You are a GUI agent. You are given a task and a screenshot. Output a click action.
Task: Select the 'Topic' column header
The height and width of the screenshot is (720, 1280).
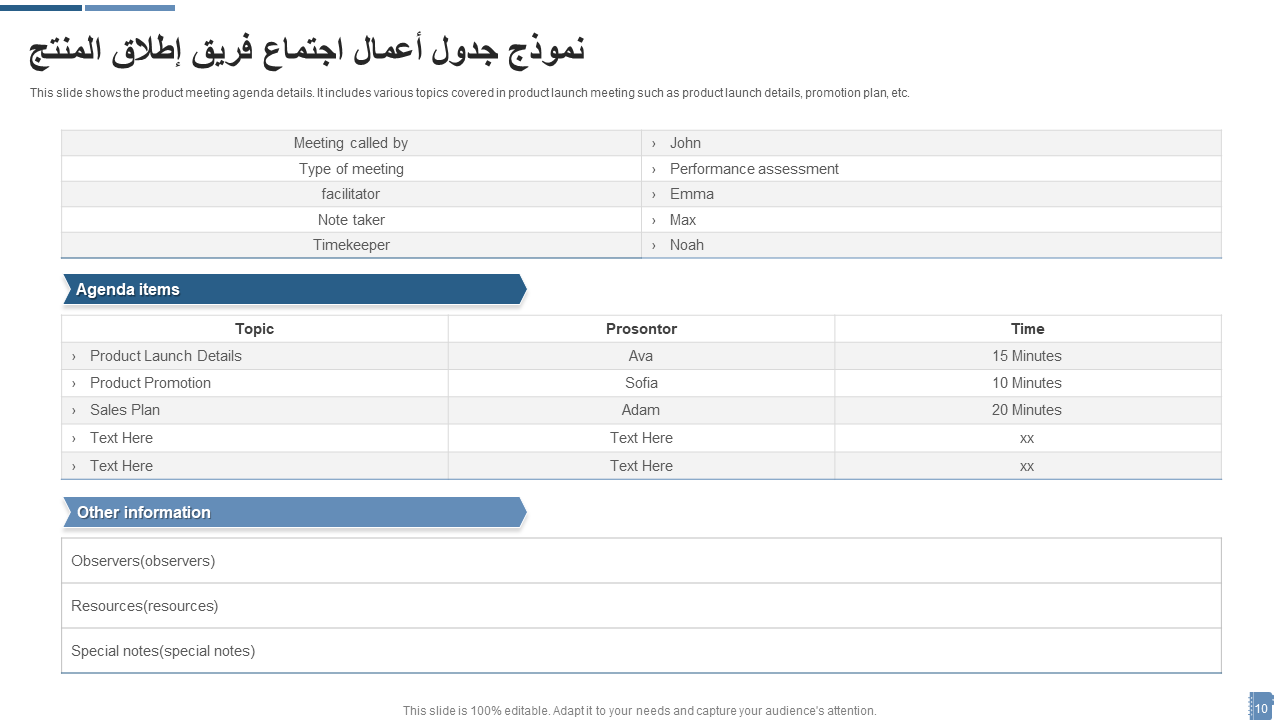tap(255, 329)
